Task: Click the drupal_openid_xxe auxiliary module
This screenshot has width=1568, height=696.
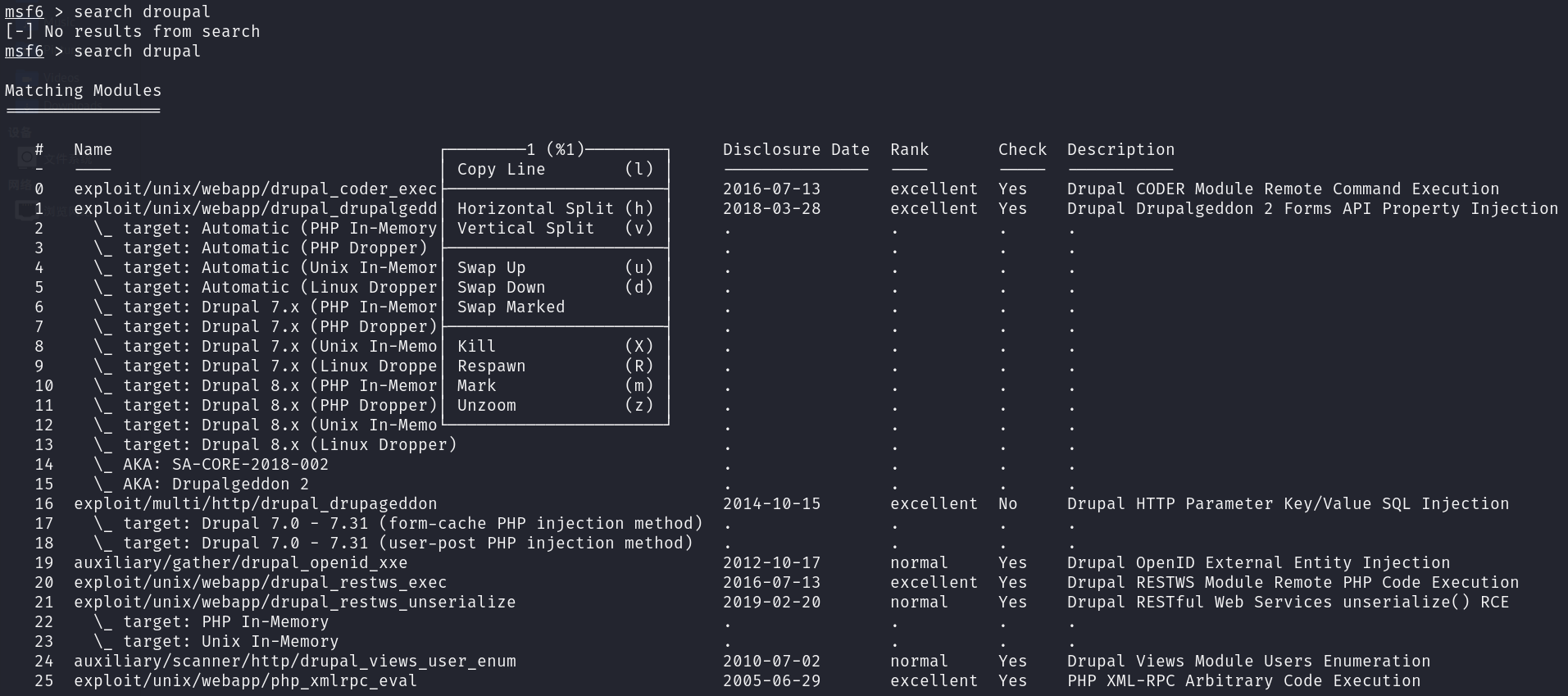Action: point(240,562)
